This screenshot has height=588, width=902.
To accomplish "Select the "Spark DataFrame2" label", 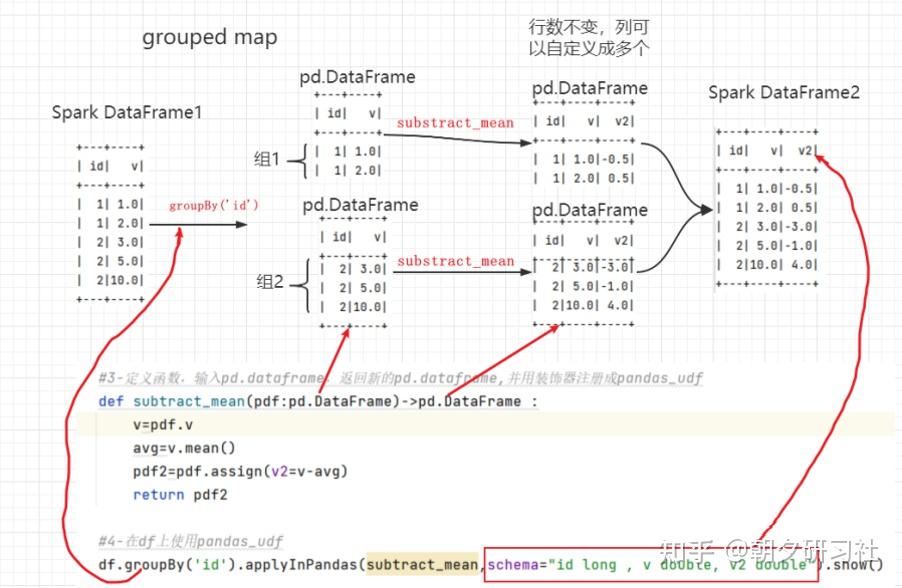I will point(783,92).
